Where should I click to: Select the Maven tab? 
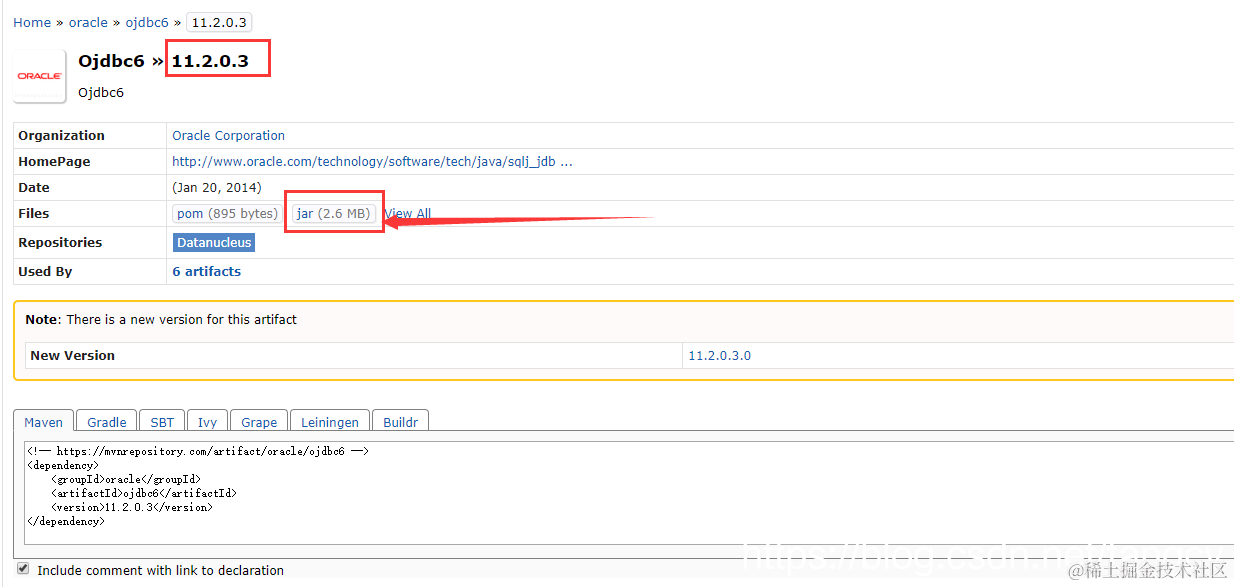[43, 421]
